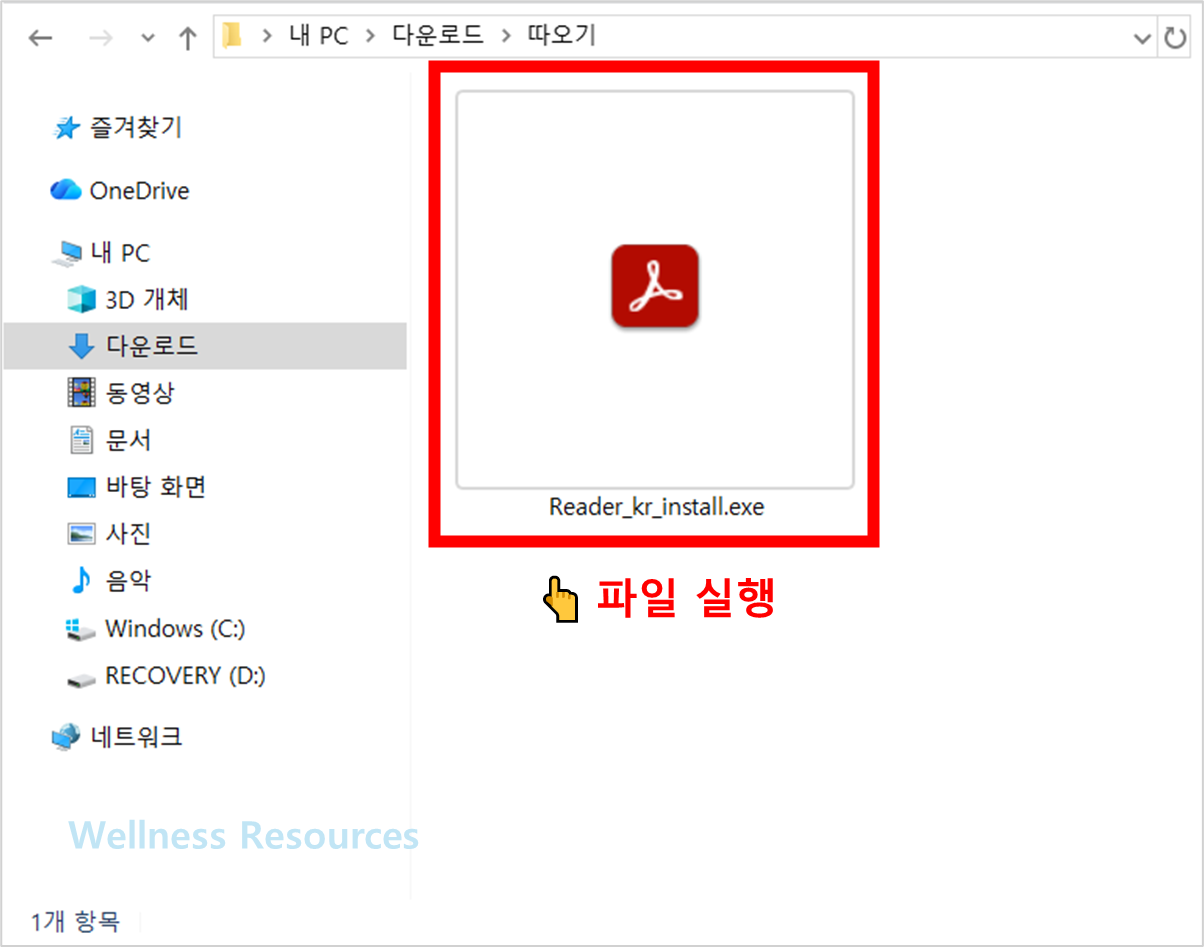The height and width of the screenshot is (947, 1204).
Task: Expand the chevron before 따오기 breadcrumb
Action: click(505, 37)
